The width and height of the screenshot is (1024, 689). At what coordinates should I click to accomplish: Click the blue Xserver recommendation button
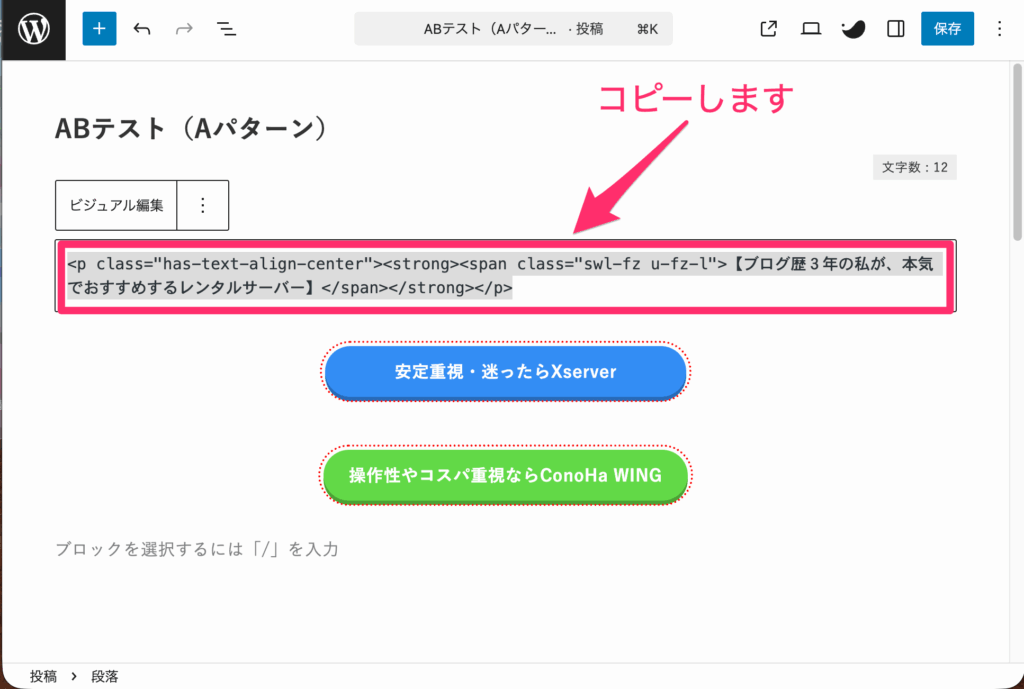[504, 371]
